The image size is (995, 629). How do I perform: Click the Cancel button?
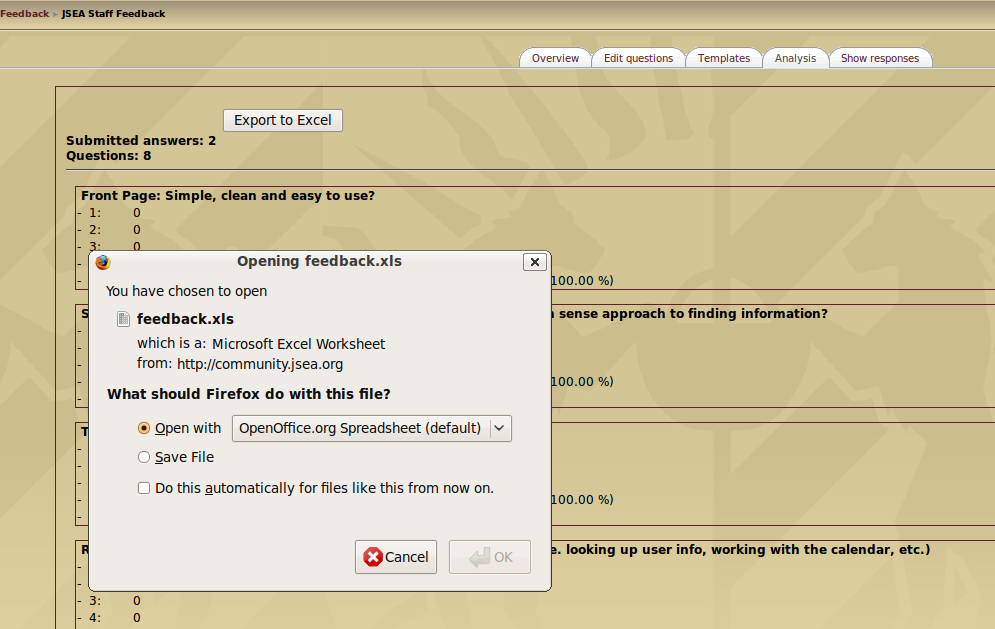click(396, 557)
